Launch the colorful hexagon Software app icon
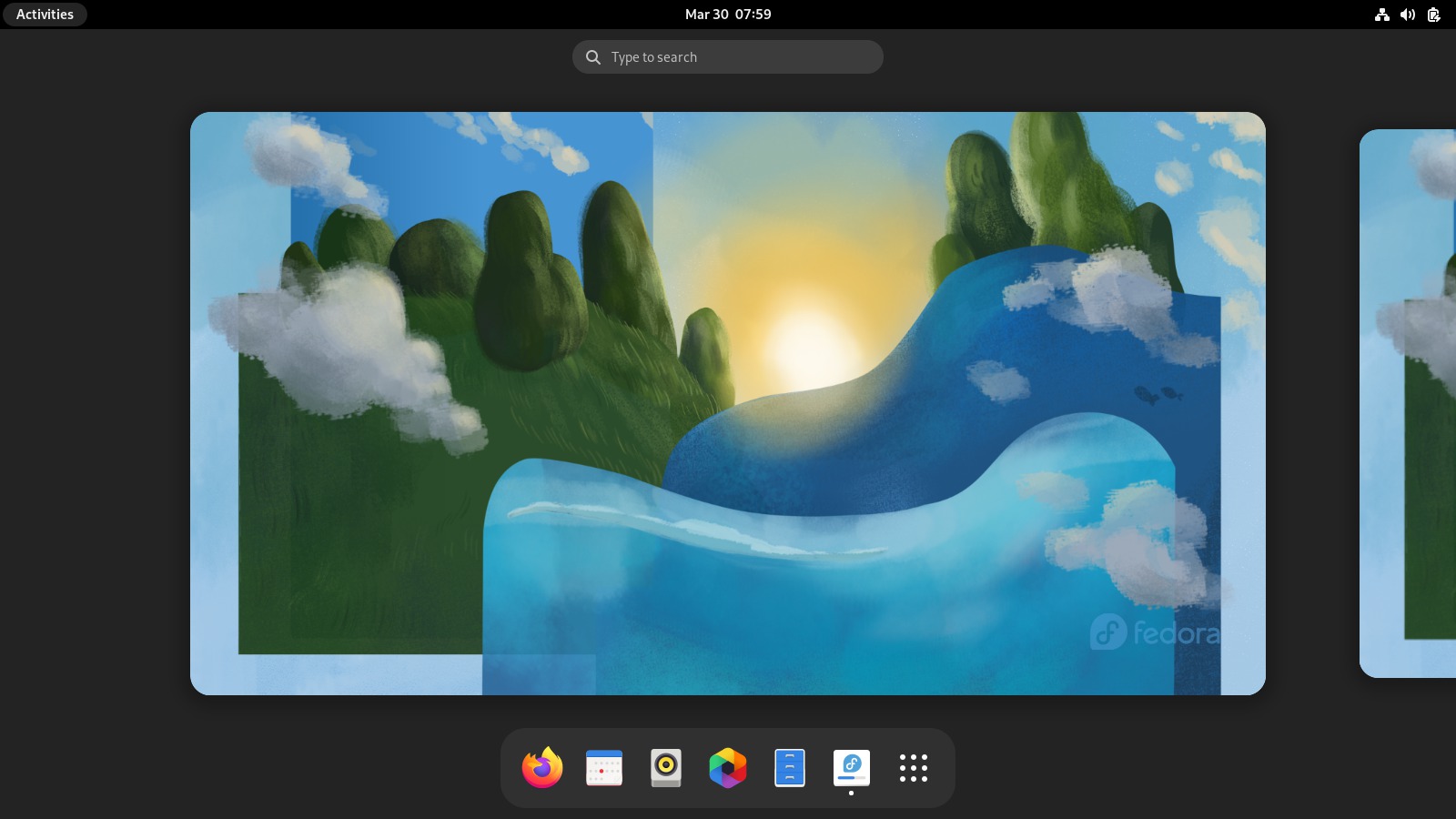The height and width of the screenshot is (819, 1456). (728, 768)
